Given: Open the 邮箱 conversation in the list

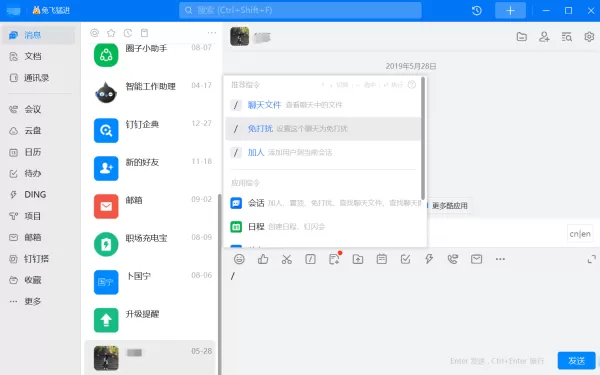Looking at the screenshot, I should pos(151,206).
